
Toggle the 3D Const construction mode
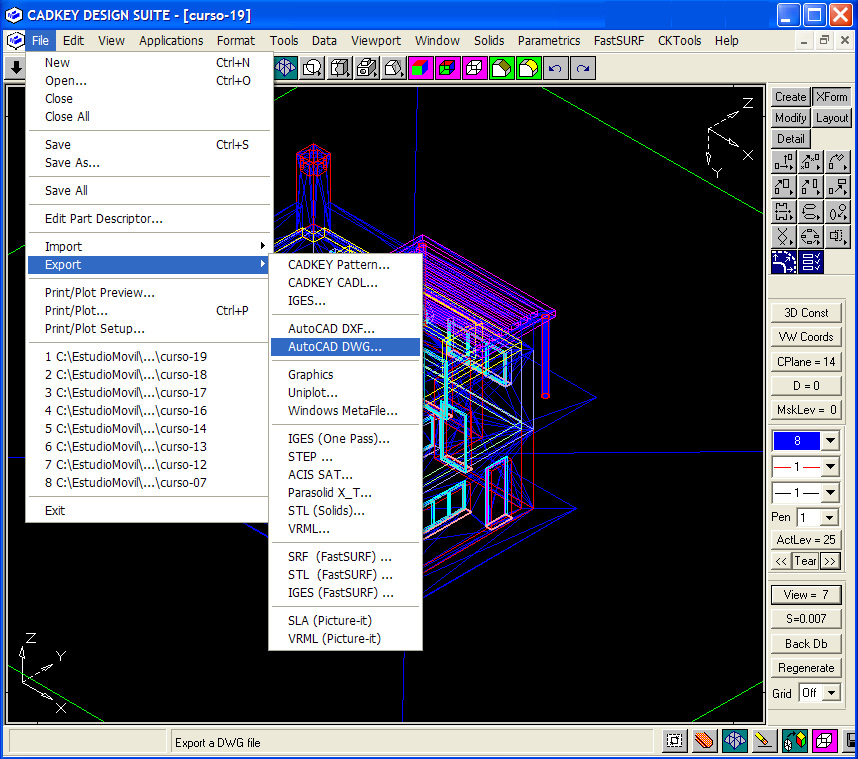(x=806, y=313)
